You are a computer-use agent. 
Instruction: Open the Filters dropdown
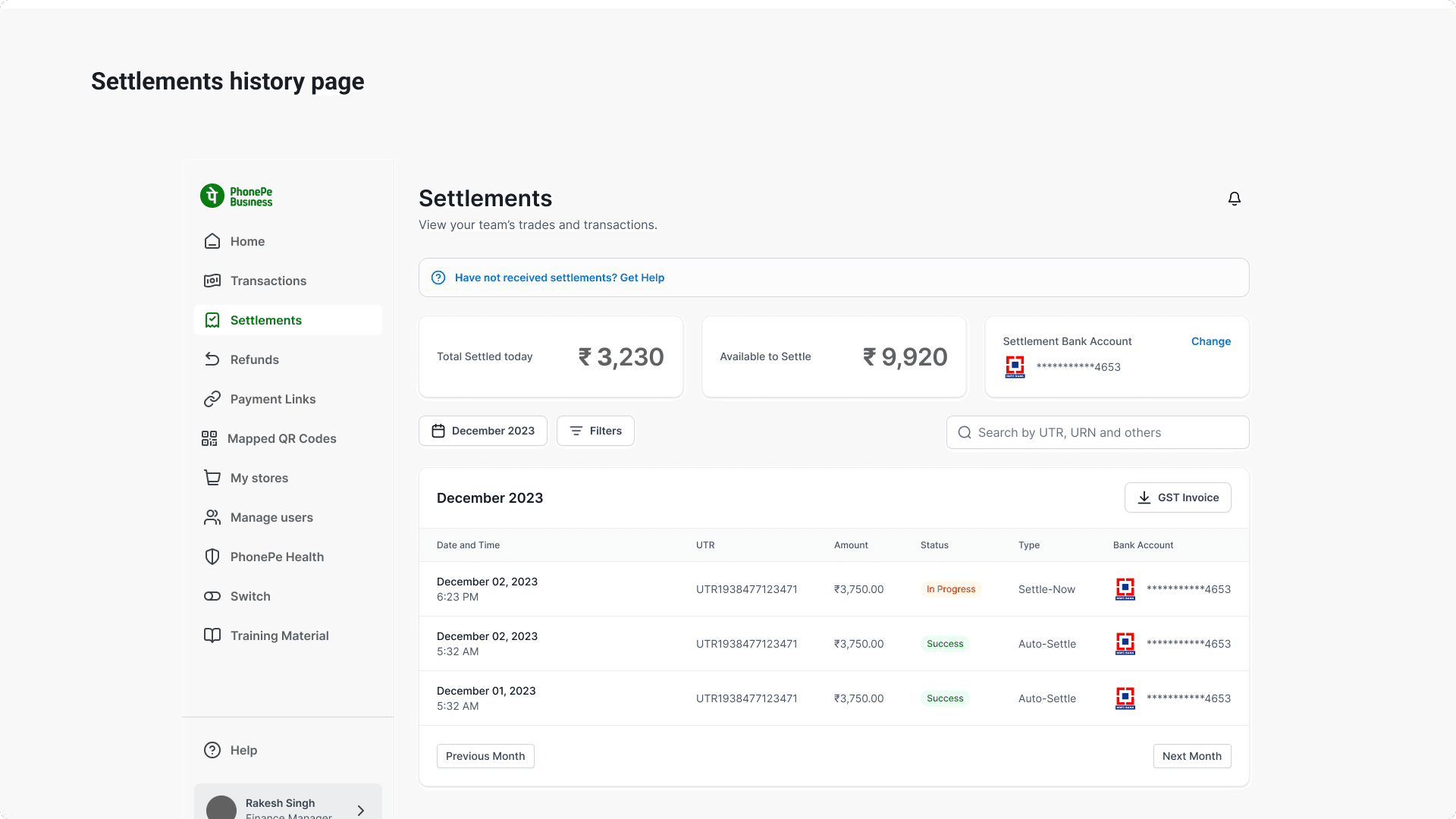click(x=595, y=431)
